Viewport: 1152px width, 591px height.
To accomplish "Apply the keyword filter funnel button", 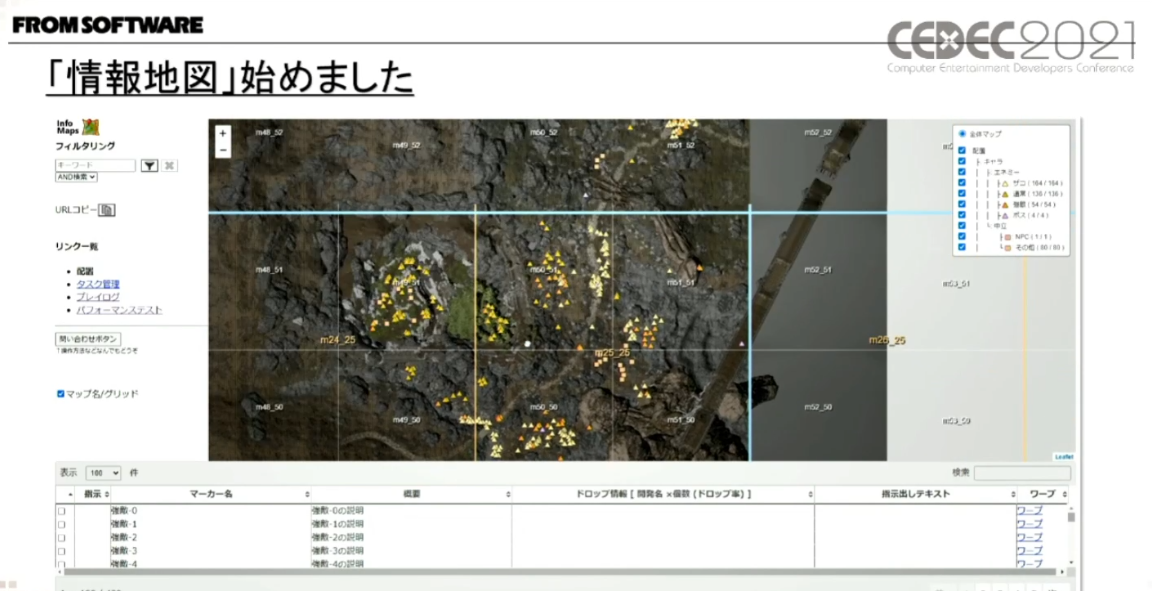I will [149, 166].
